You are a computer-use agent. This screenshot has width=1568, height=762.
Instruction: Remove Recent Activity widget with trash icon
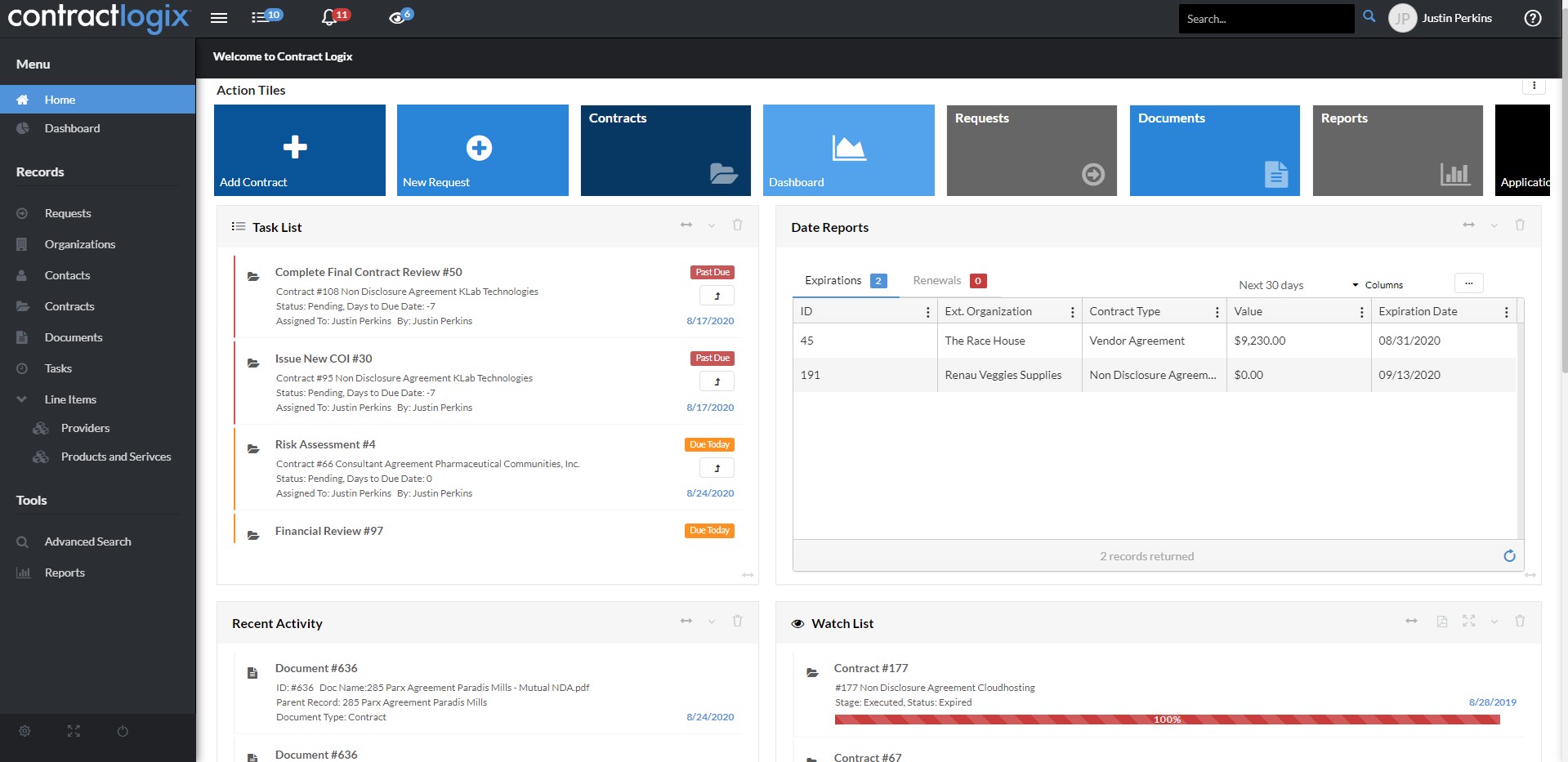pos(737,621)
